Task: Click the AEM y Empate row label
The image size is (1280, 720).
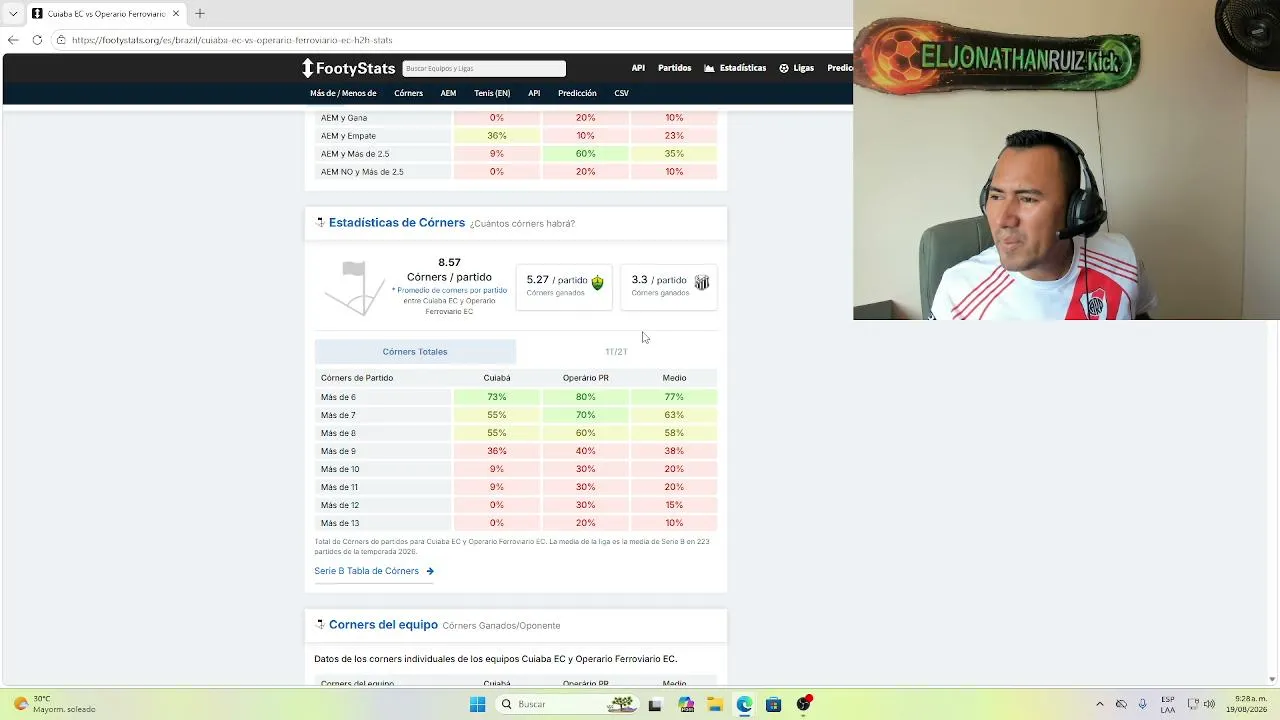Action: pos(348,136)
